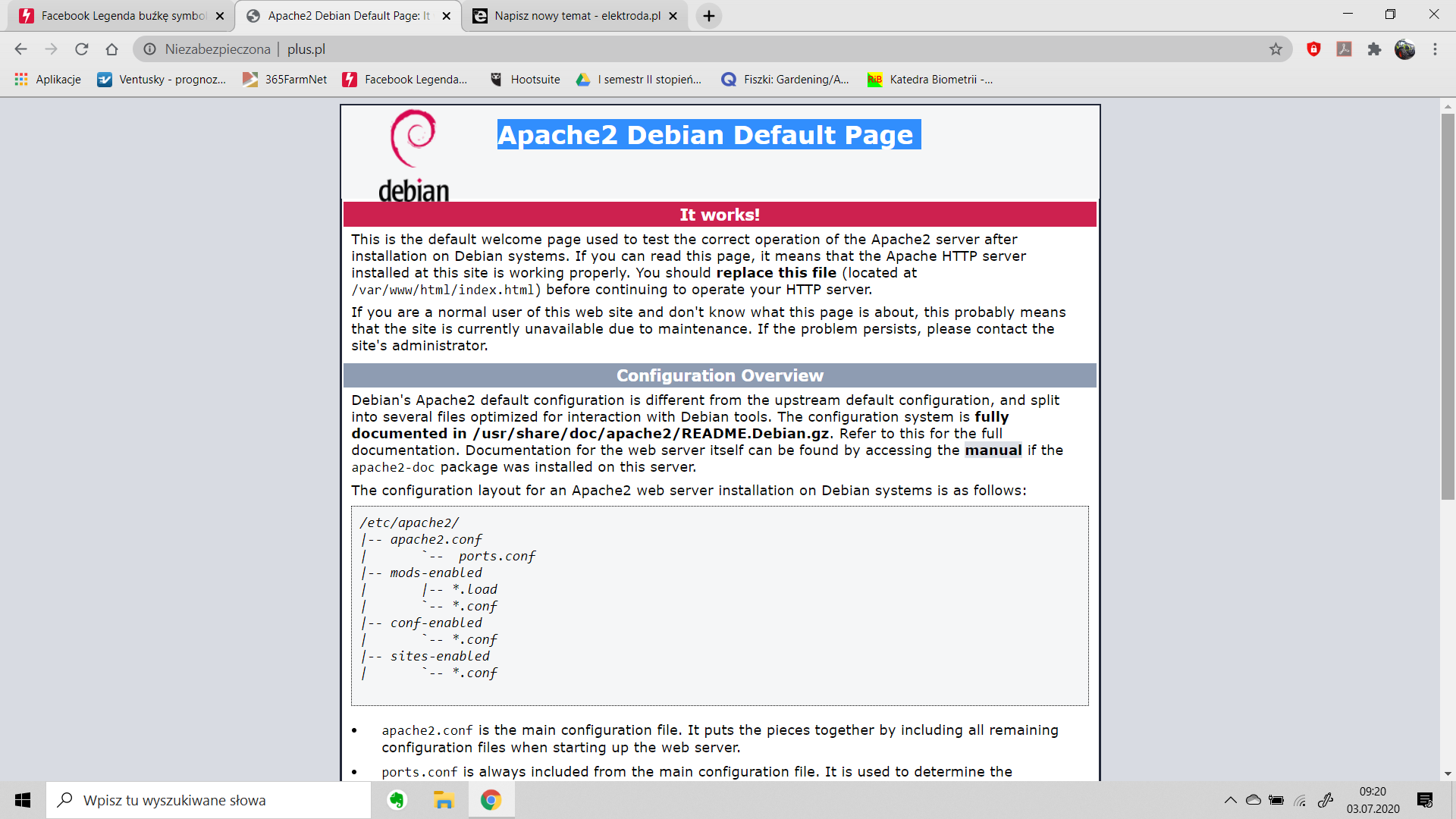Click the conf-enabled line in the tree
The image size is (1456, 819).
(x=436, y=623)
